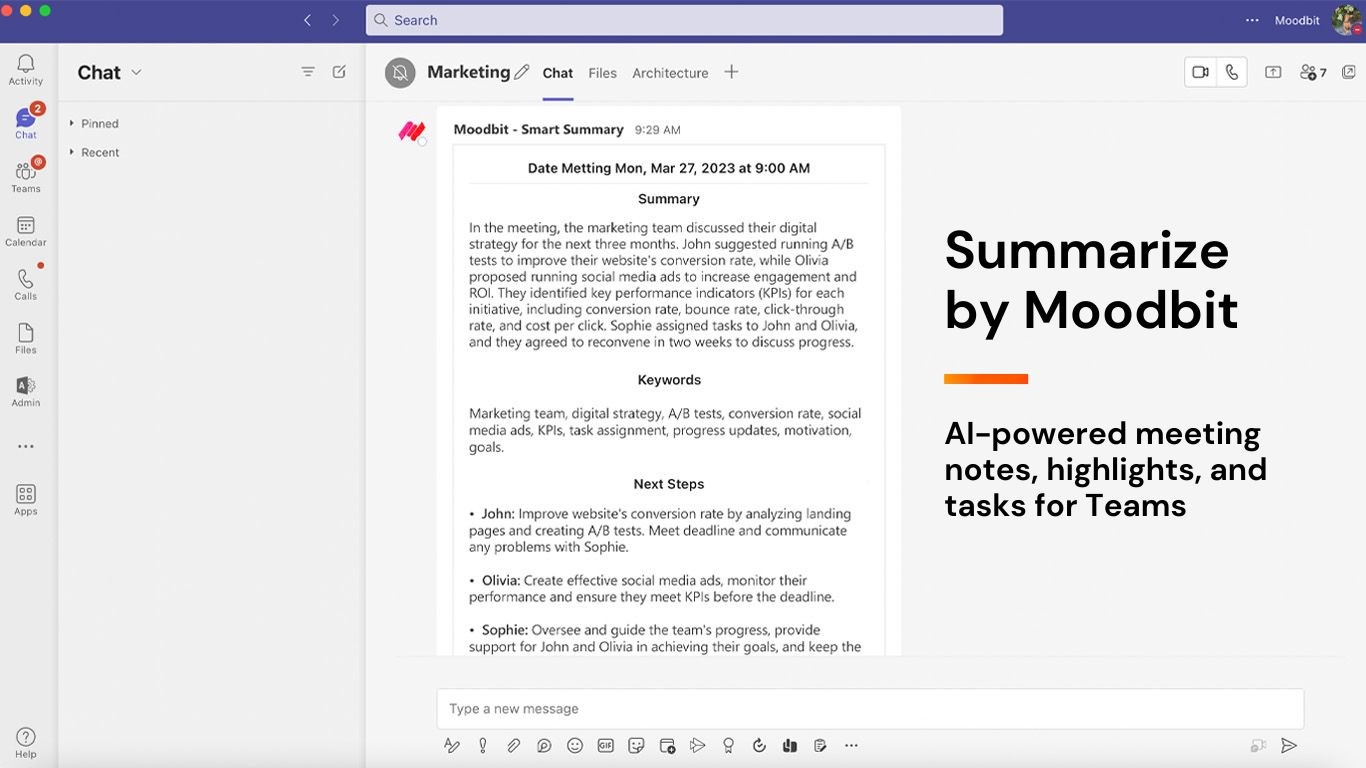Click the 9:29 AM message timestamp
This screenshot has width=1366, height=768.
[658, 130]
